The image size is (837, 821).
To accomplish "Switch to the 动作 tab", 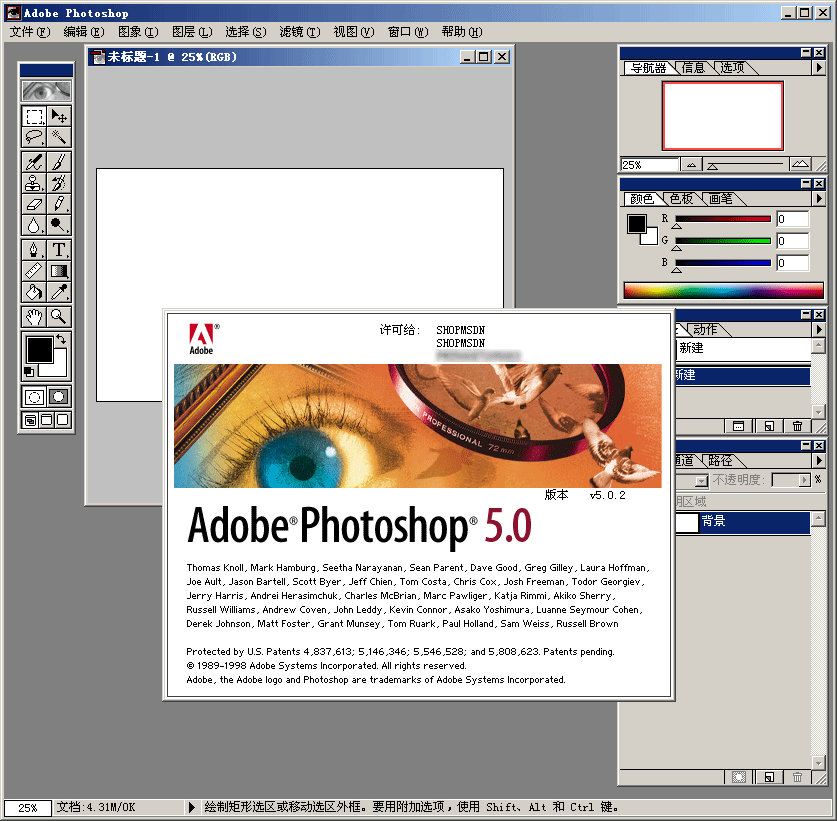I will (705, 330).
